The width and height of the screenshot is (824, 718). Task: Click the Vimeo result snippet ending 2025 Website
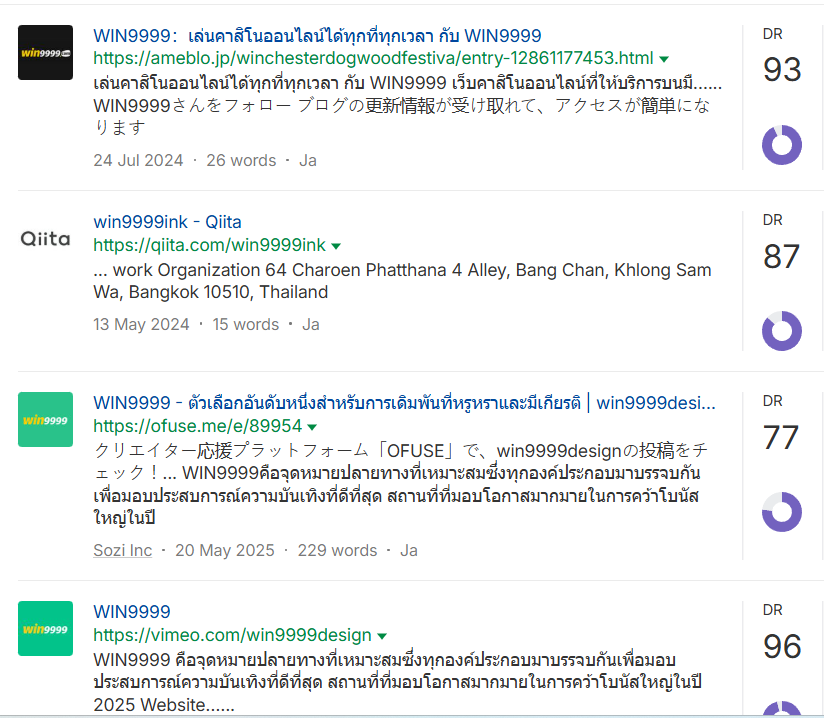point(397,682)
